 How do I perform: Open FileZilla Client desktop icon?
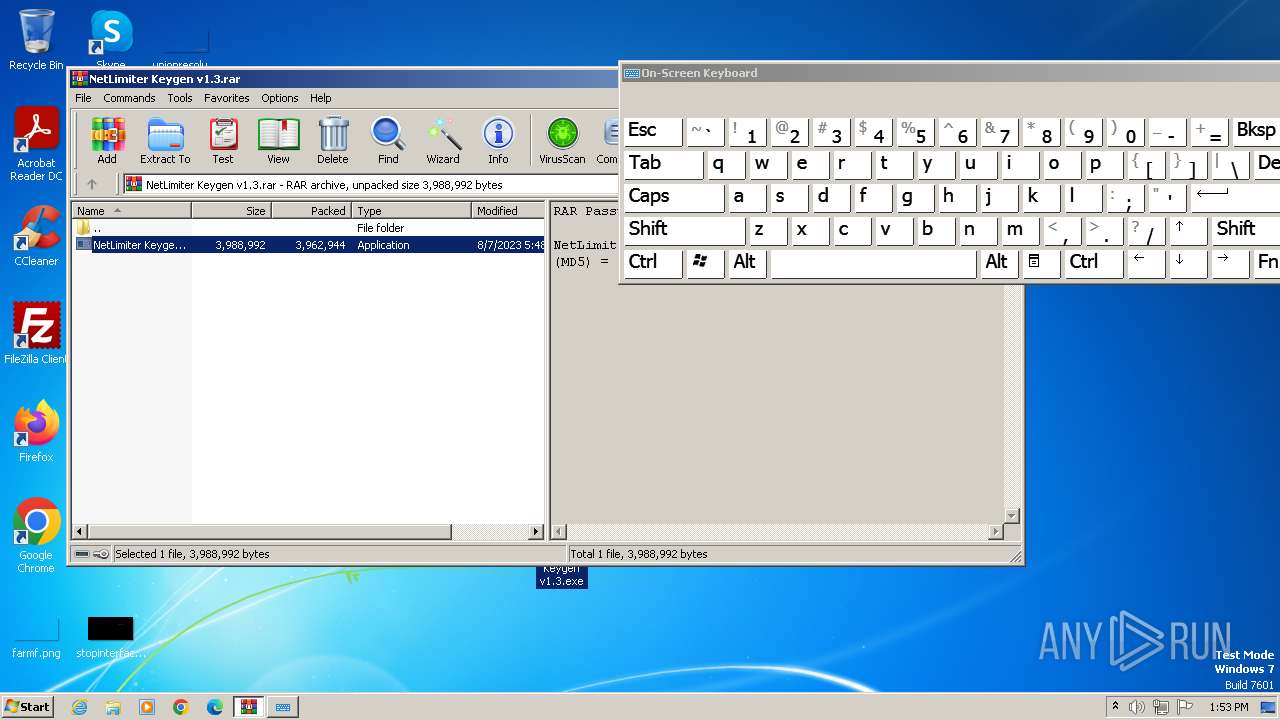click(36, 333)
